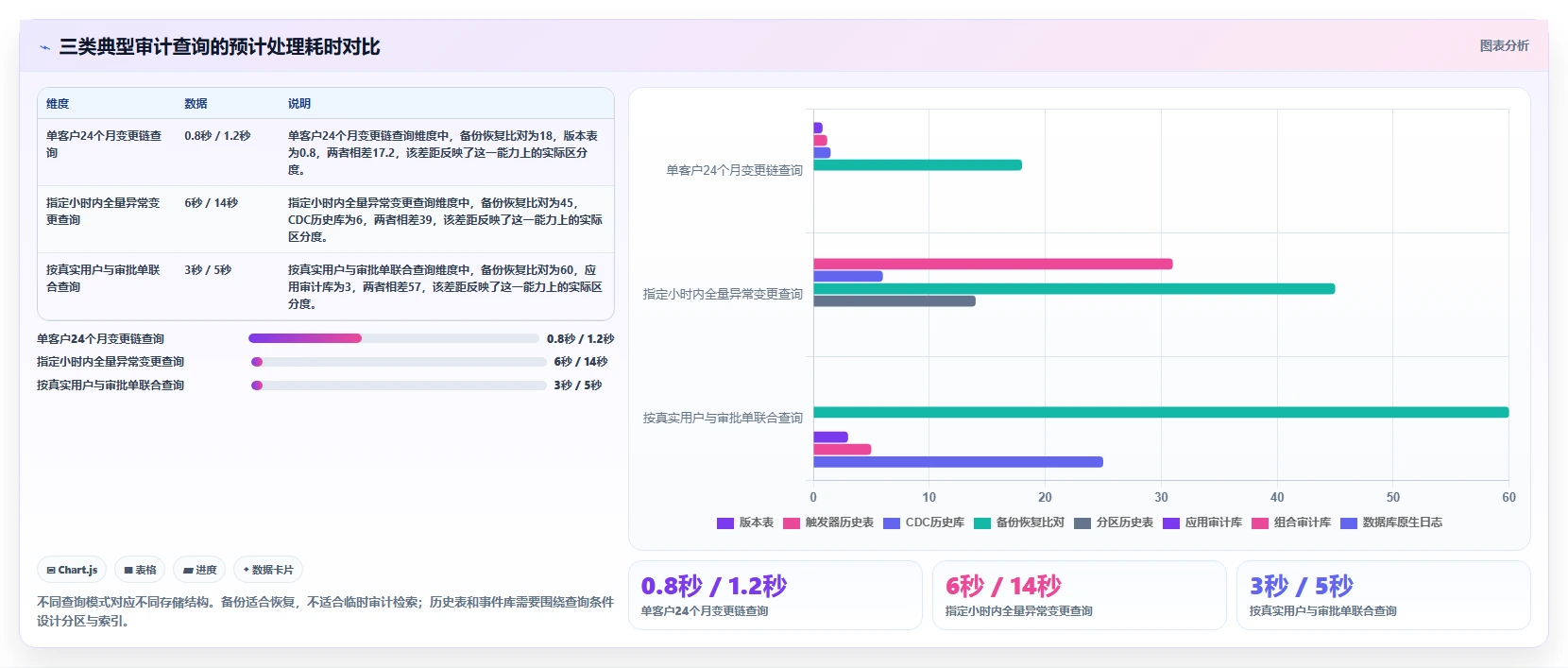Open the 6秒 / 14秒 data card

(1080, 595)
